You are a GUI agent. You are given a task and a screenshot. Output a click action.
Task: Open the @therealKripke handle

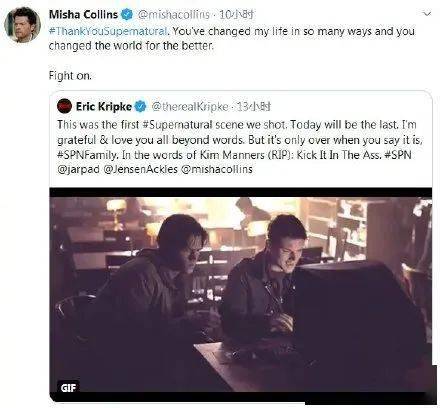[x=190, y=107]
